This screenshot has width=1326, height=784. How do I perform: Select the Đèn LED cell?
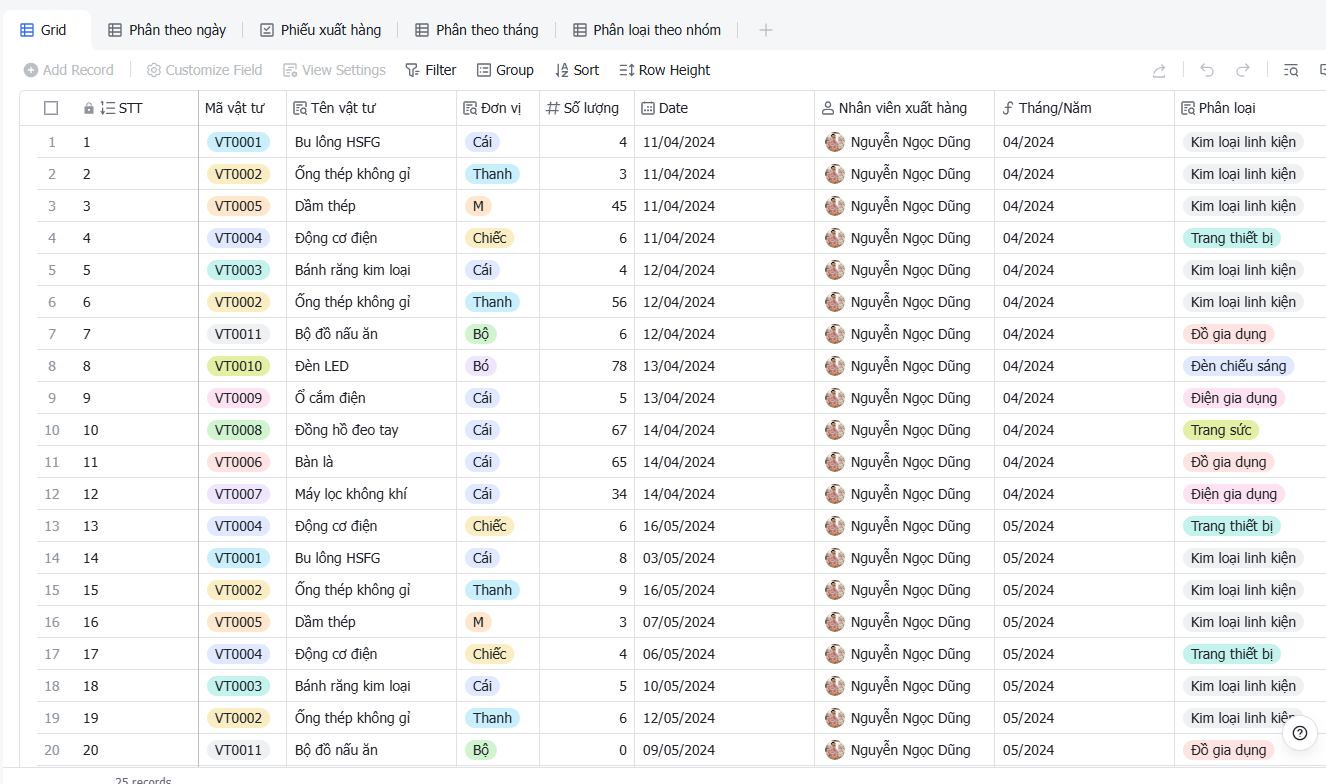click(x=371, y=366)
